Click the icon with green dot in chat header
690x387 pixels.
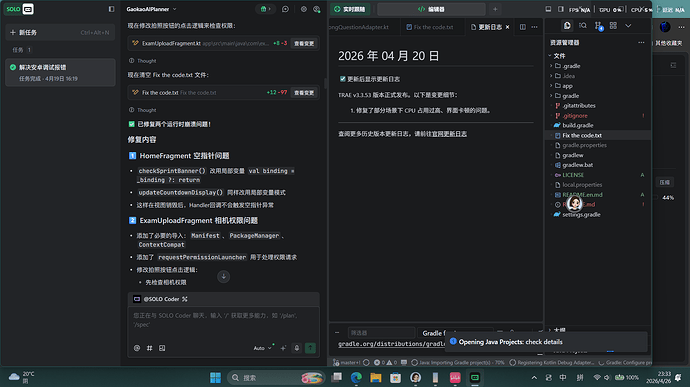point(316,9)
